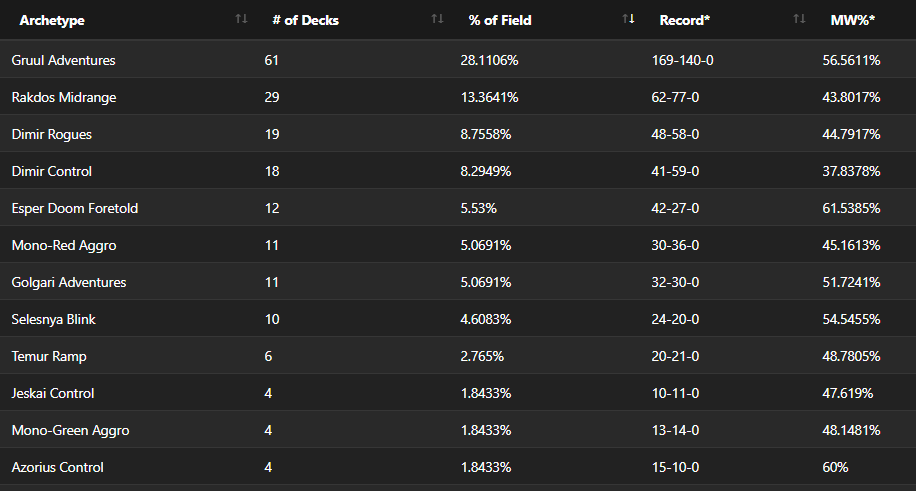
Task: Select the 28.1106% field share cell
Action: [x=489, y=61]
